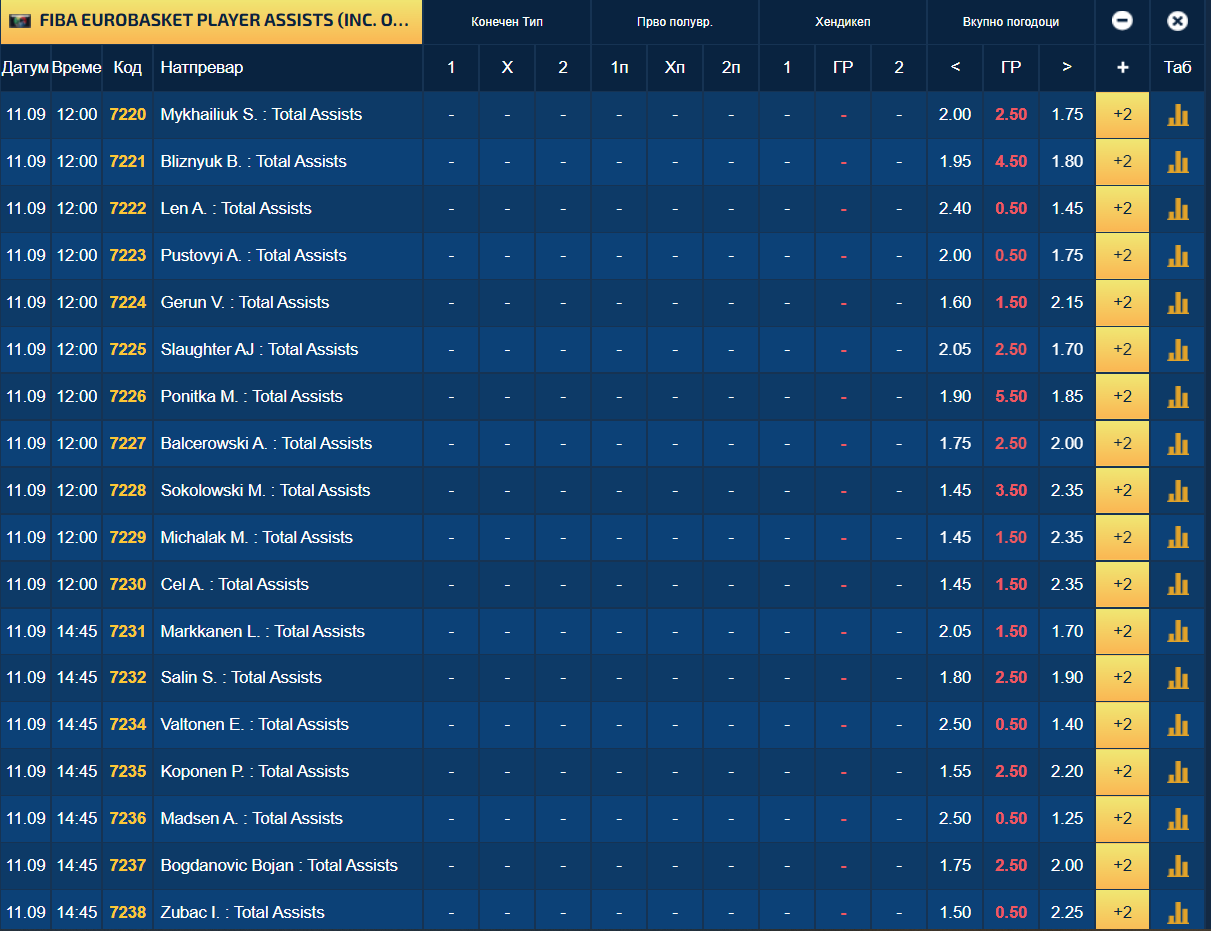Open statistics chart icon for Pustovyi A. row
1211x931 pixels.
click(x=1178, y=256)
